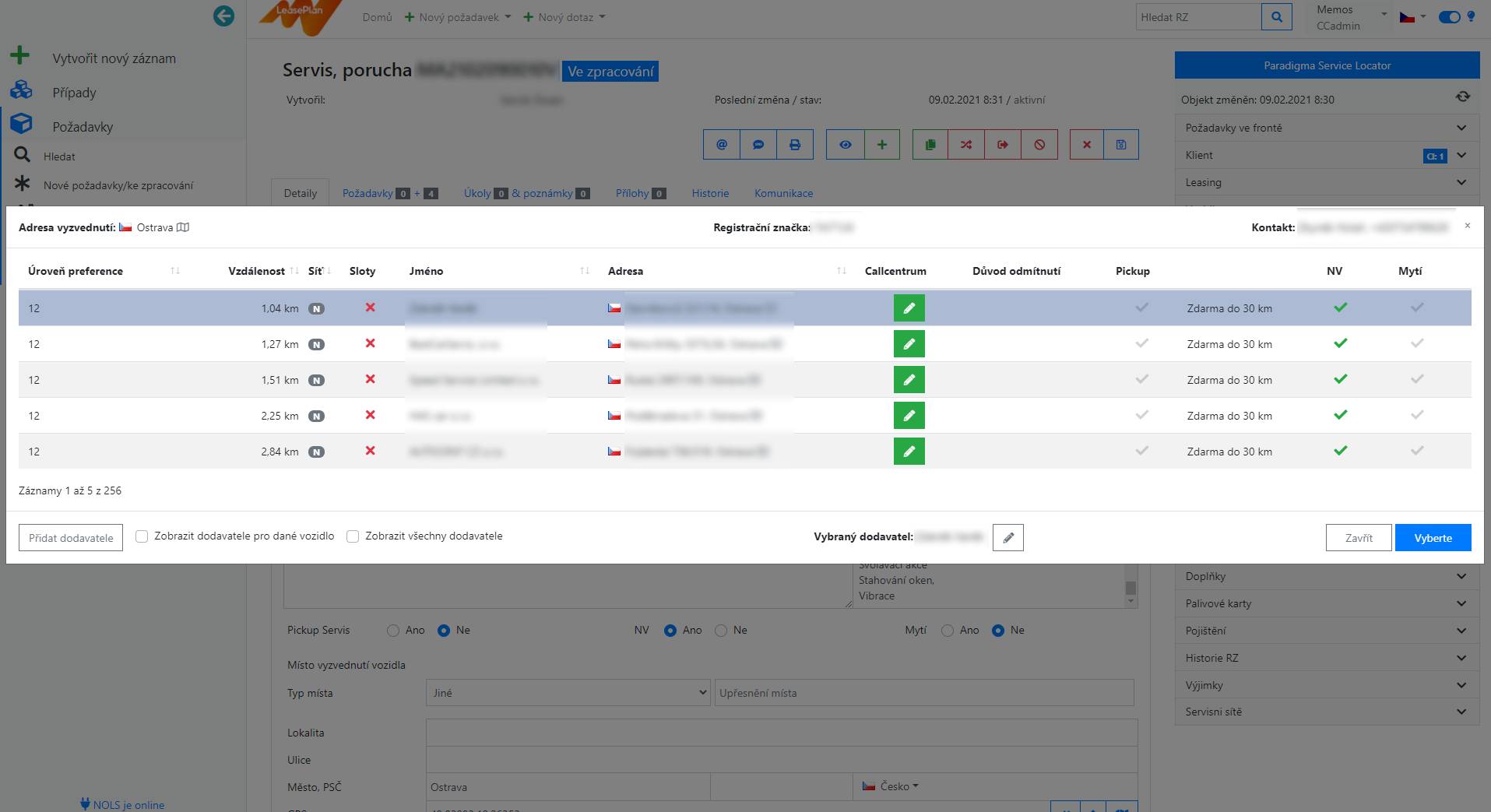The width and height of the screenshot is (1491, 812).
Task: Click the eye preview icon button
Action: 846,145
